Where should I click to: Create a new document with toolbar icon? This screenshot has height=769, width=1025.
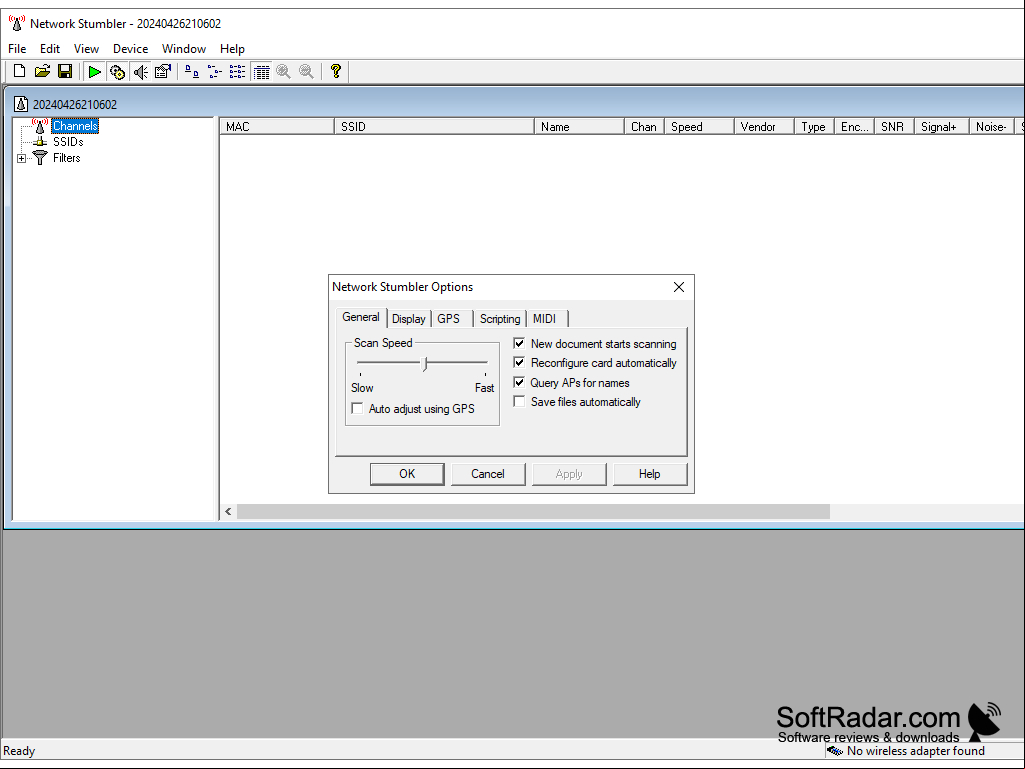click(20, 71)
